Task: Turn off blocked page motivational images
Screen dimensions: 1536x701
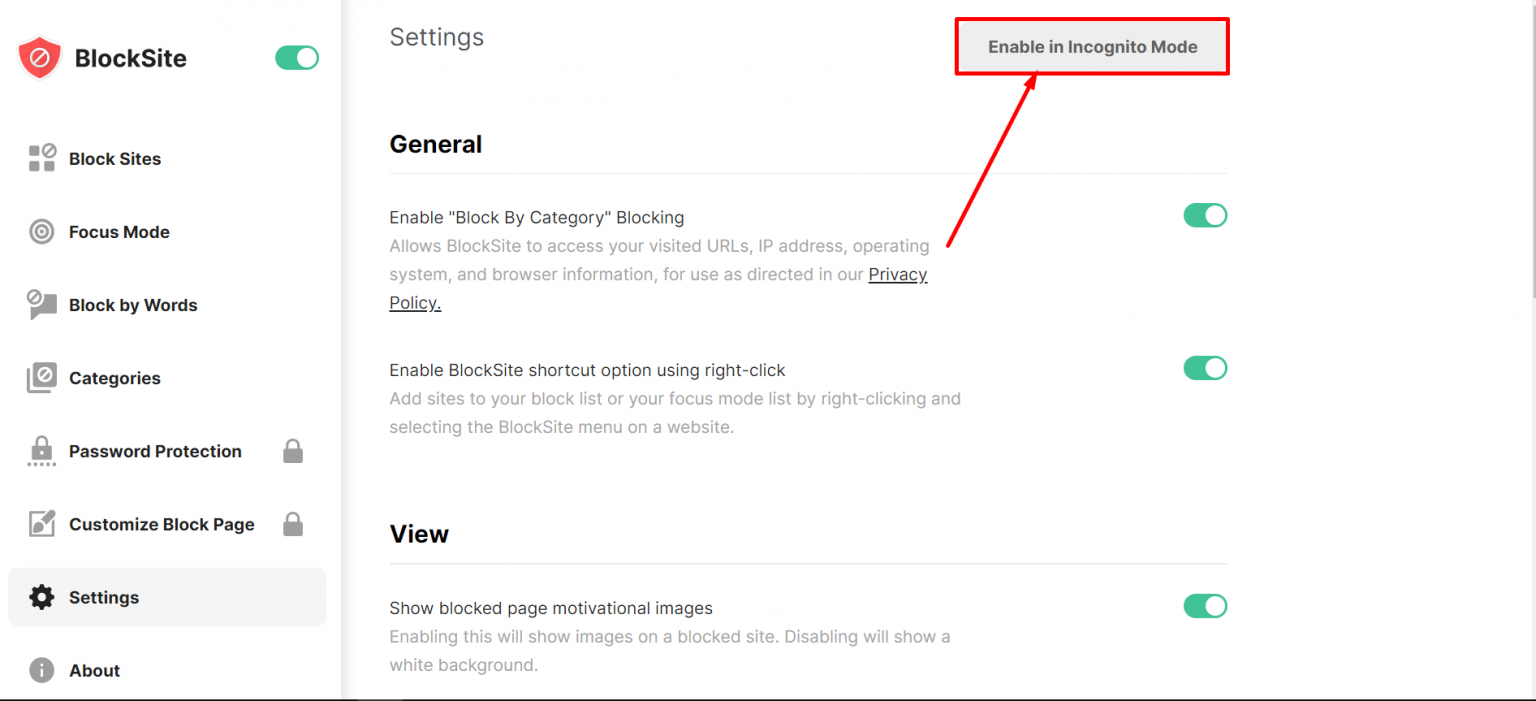Action: click(x=1205, y=606)
